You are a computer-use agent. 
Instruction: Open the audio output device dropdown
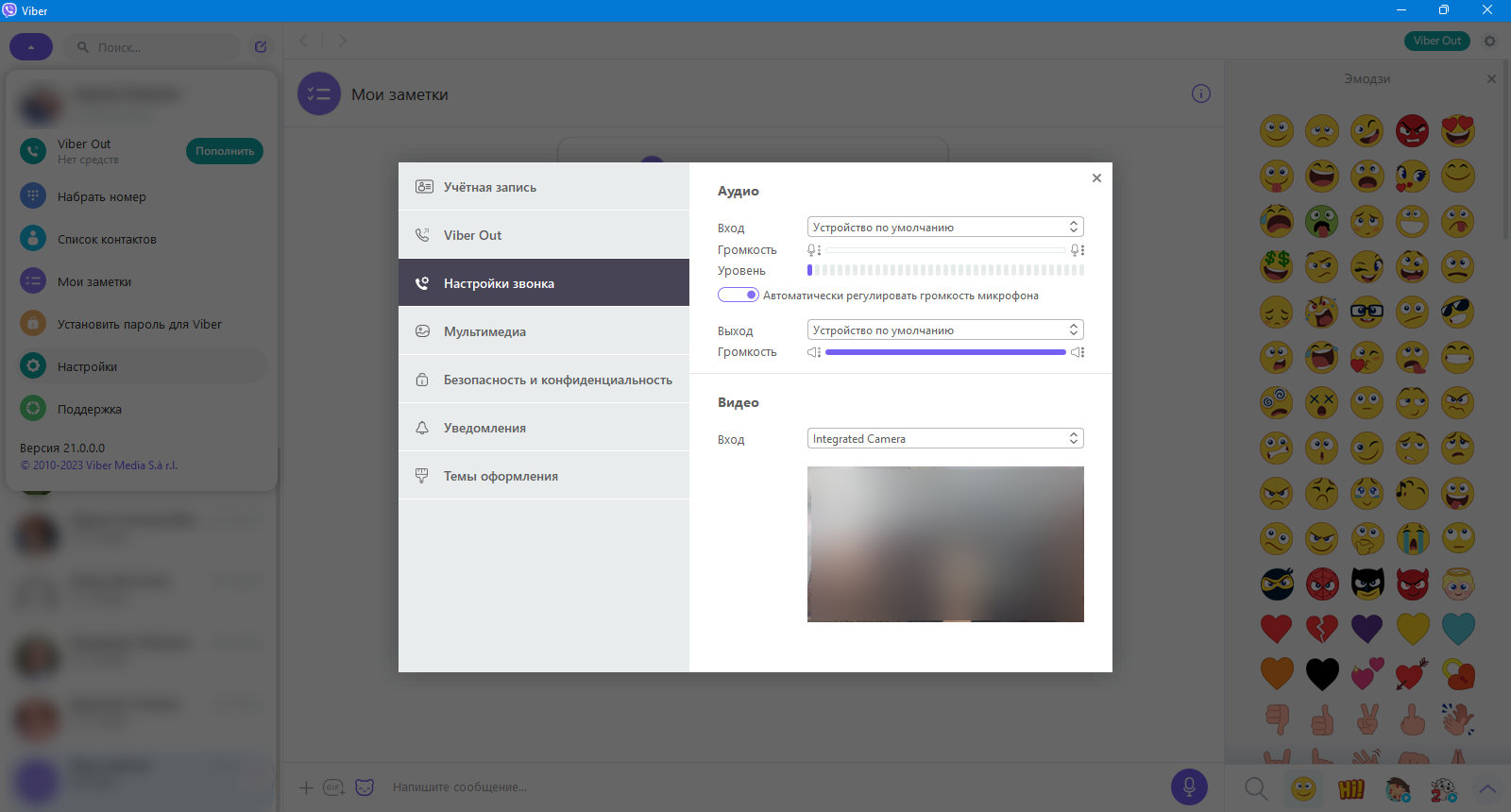pyautogui.click(x=945, y=330)
